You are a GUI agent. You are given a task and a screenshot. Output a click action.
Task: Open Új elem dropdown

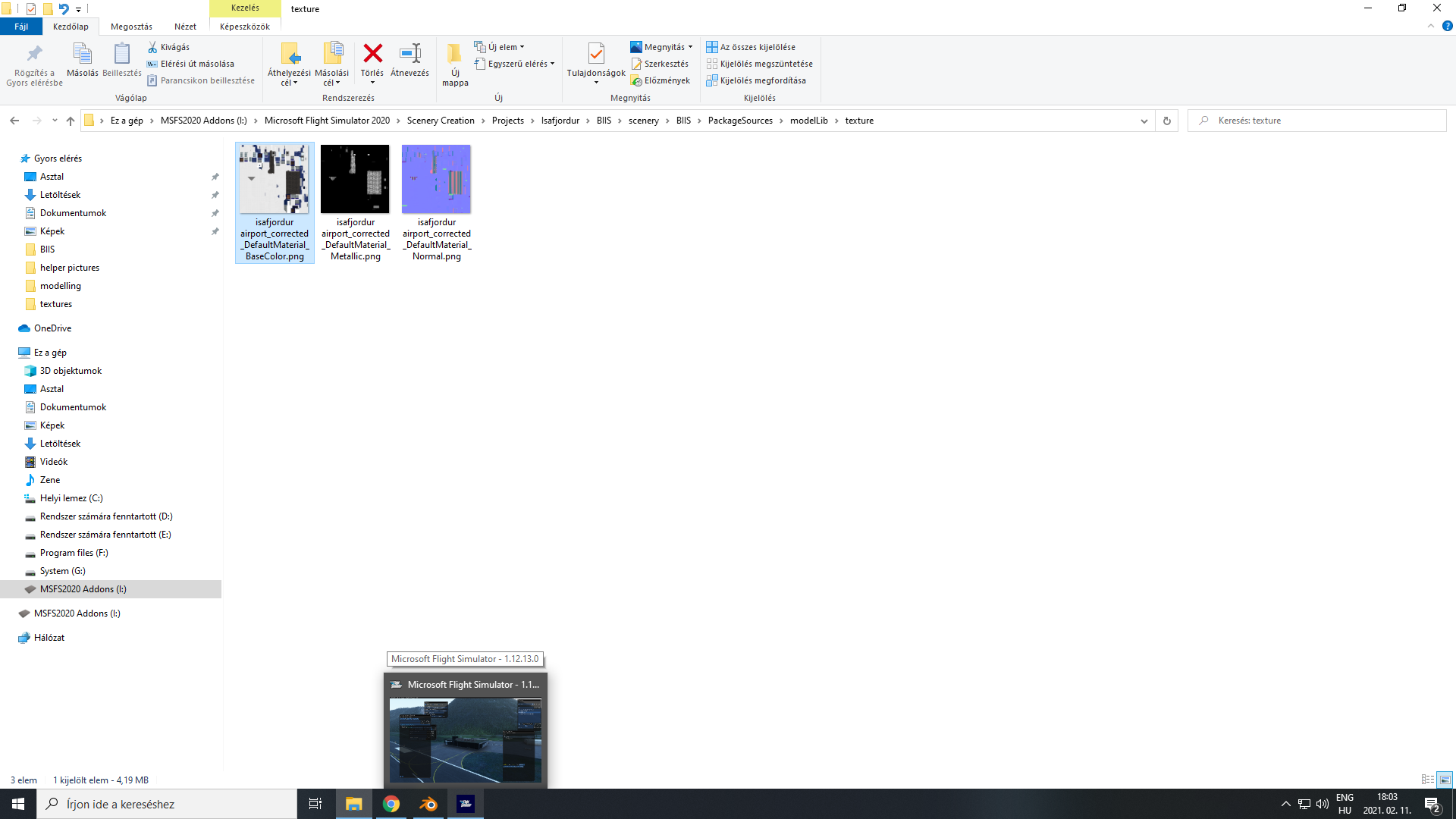coord(499,47)
